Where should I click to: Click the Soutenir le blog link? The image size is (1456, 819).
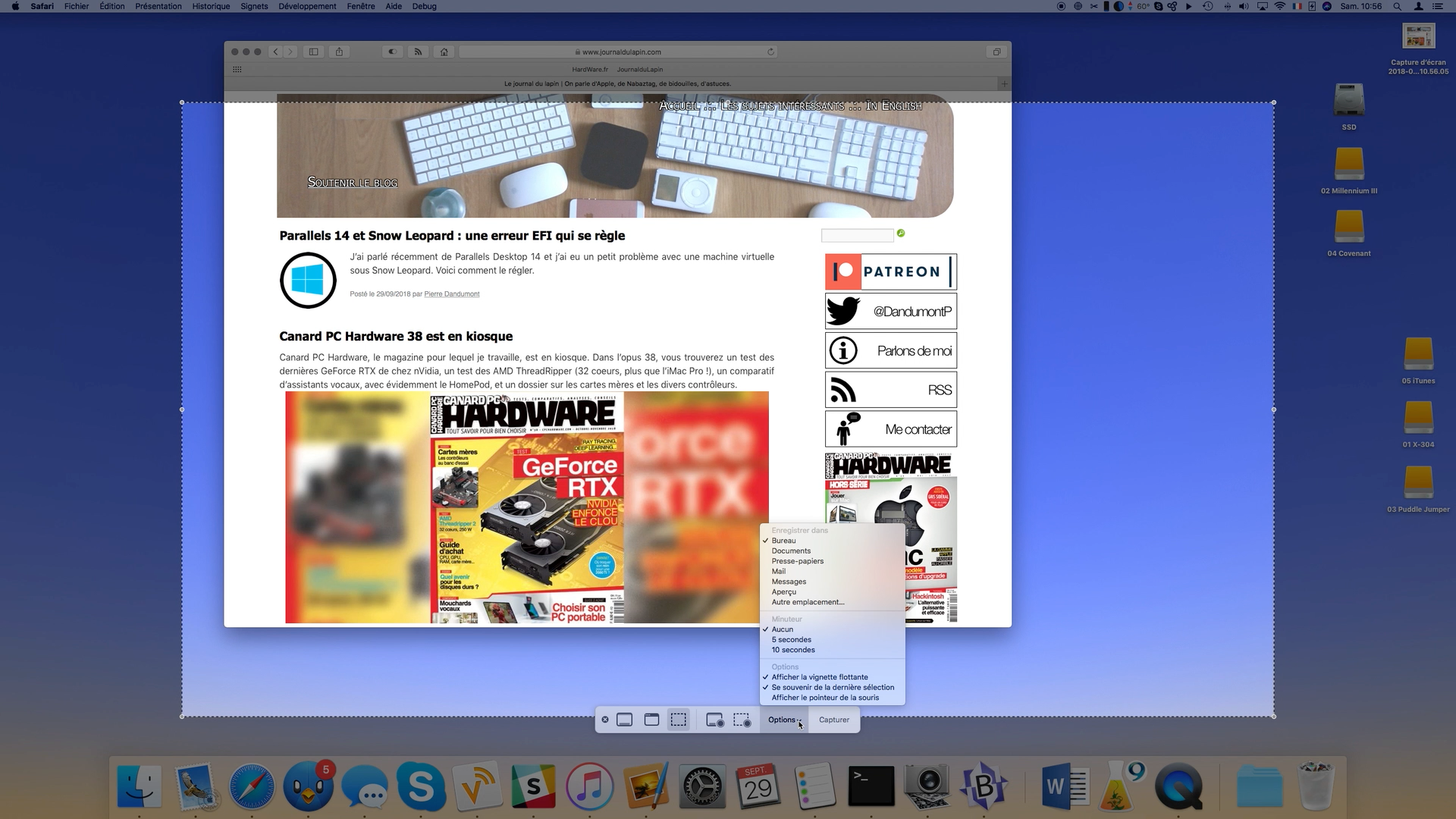point(353,182)
